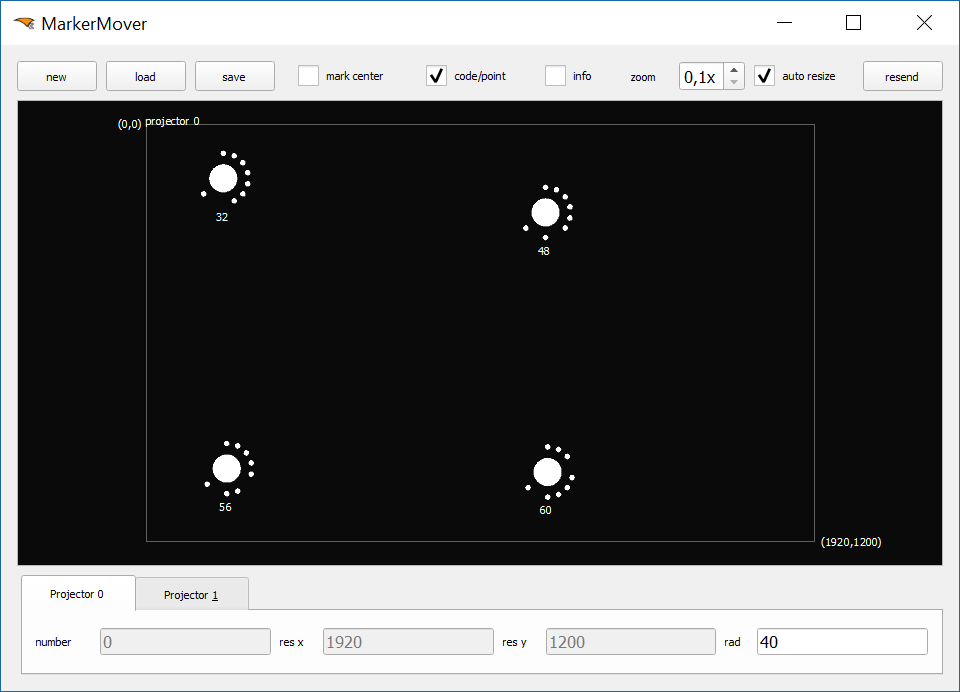Select marker 48 circle in canvas
960x692 pixels.
(545, 213)
